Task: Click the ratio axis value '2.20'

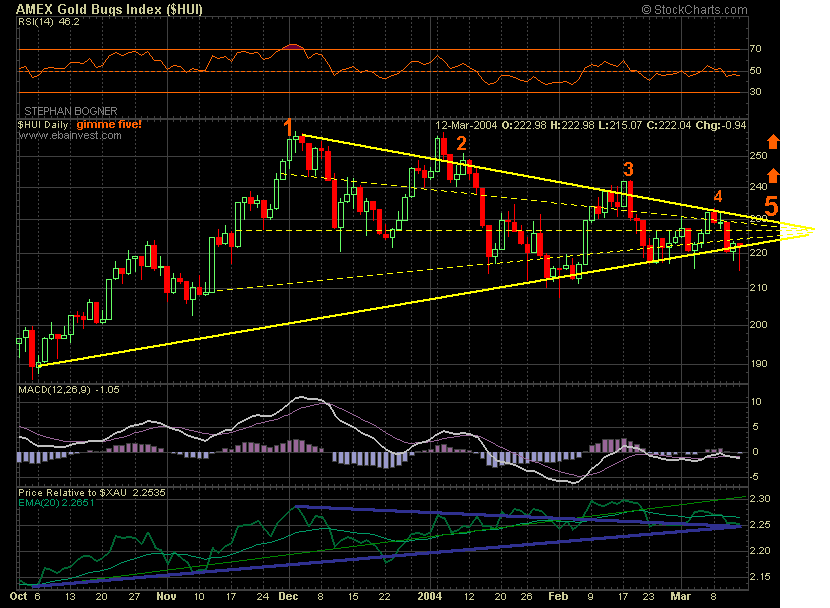Action: [x=760, y=551]
